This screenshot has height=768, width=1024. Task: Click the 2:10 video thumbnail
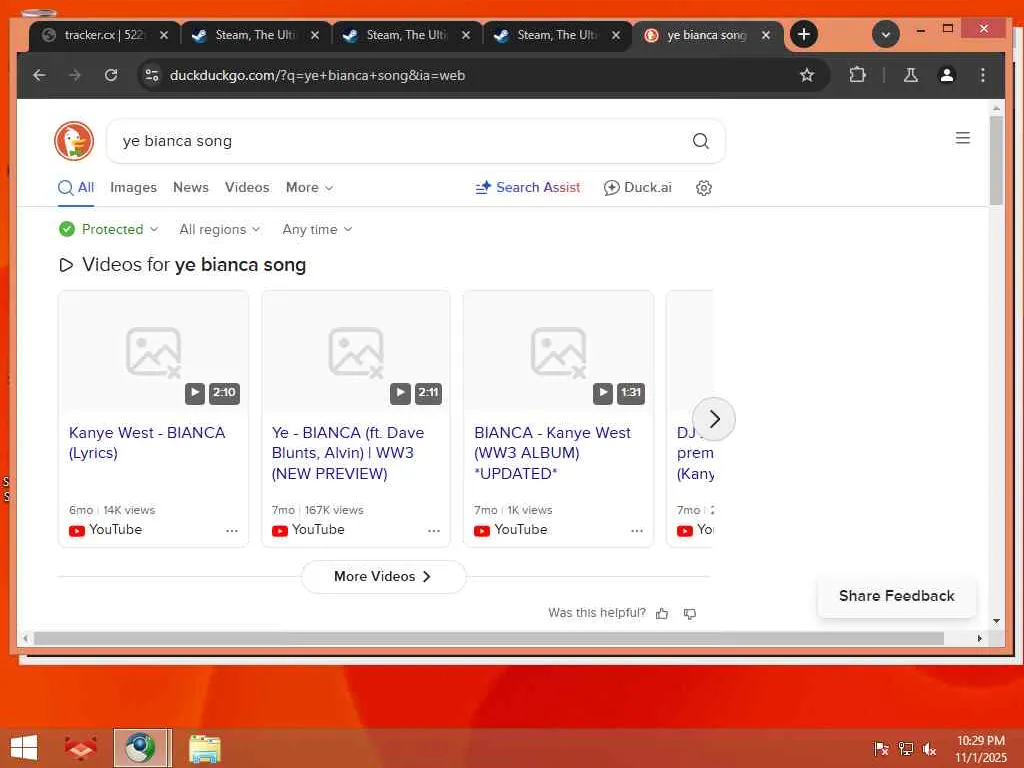153,351
